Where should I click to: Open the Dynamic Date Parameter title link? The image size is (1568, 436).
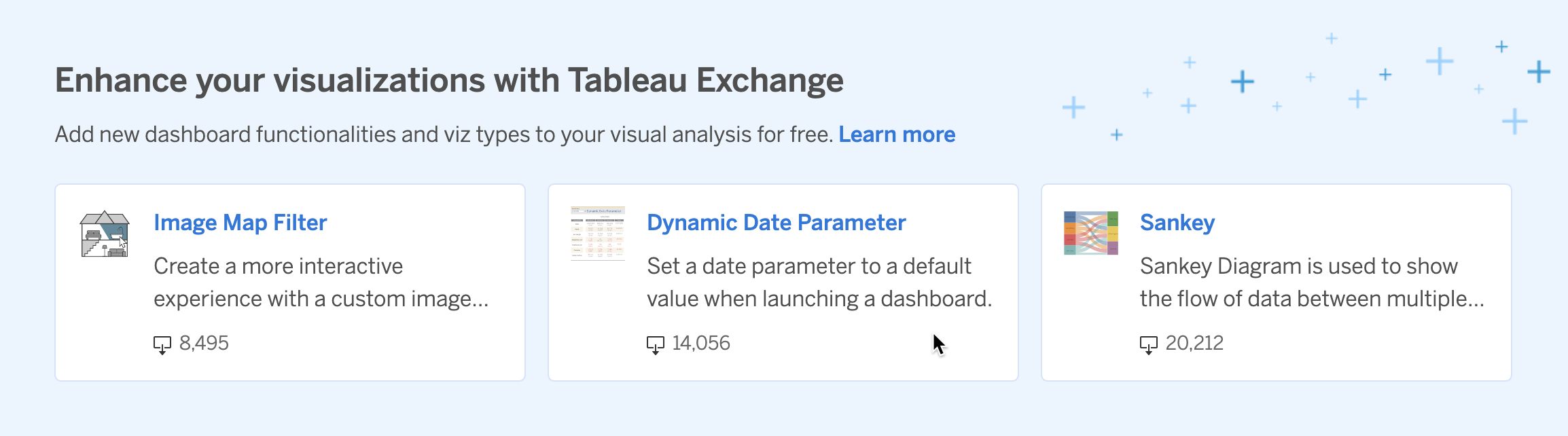click(x=776, y=223)
